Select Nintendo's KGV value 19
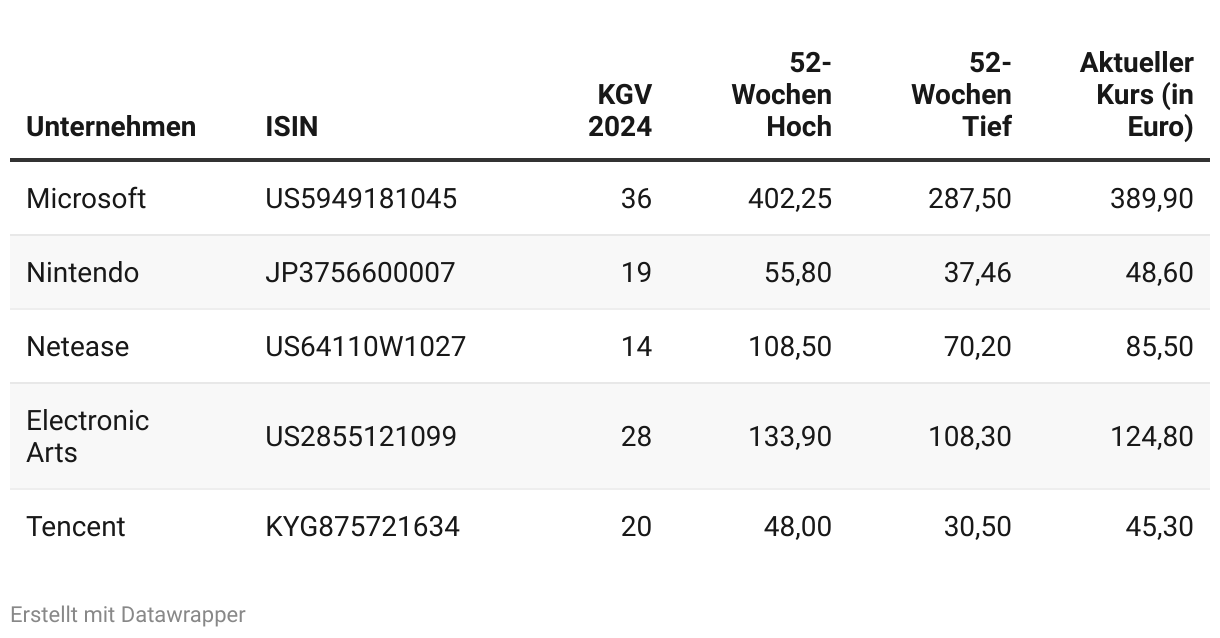1220x638 pixels. coord(636,272)
